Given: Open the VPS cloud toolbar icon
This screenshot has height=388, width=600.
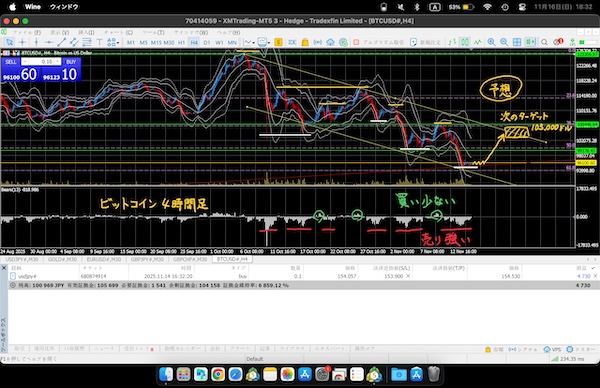Looking at the screenshot, I should [330, 42].
